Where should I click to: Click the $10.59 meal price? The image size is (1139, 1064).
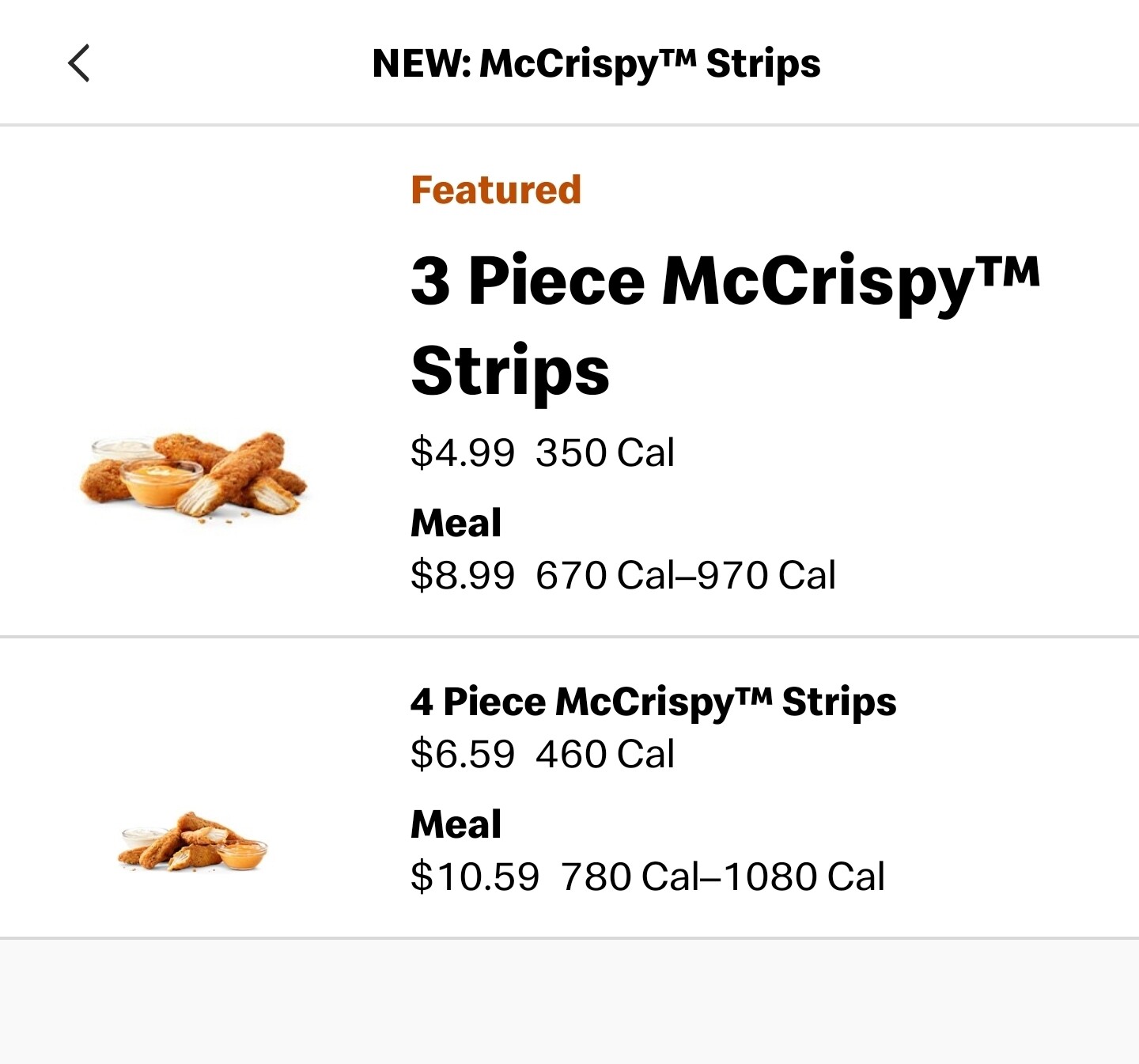475,877
